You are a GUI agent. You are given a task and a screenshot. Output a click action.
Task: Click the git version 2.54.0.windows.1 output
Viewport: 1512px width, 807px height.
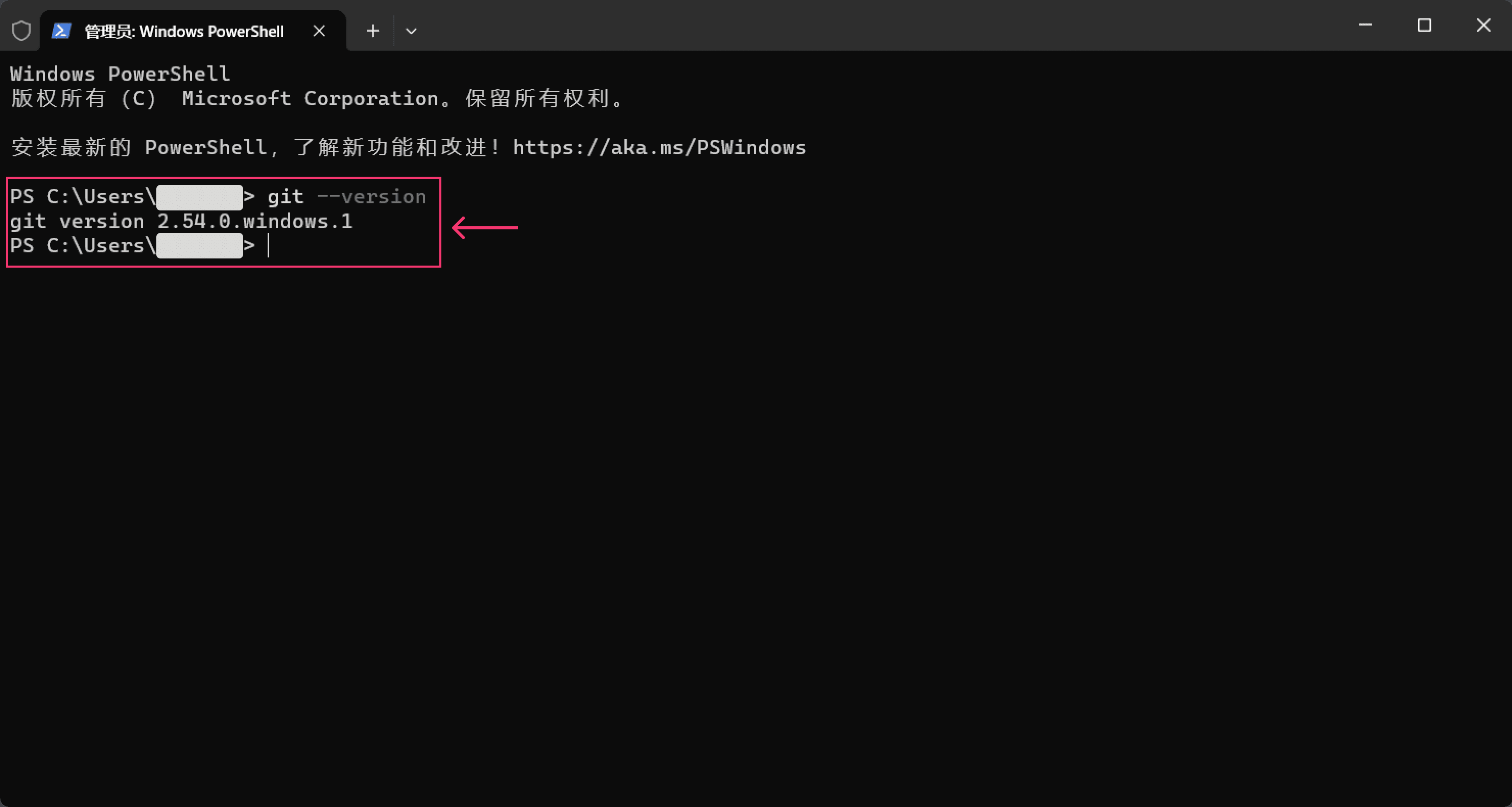coord(181,221)
